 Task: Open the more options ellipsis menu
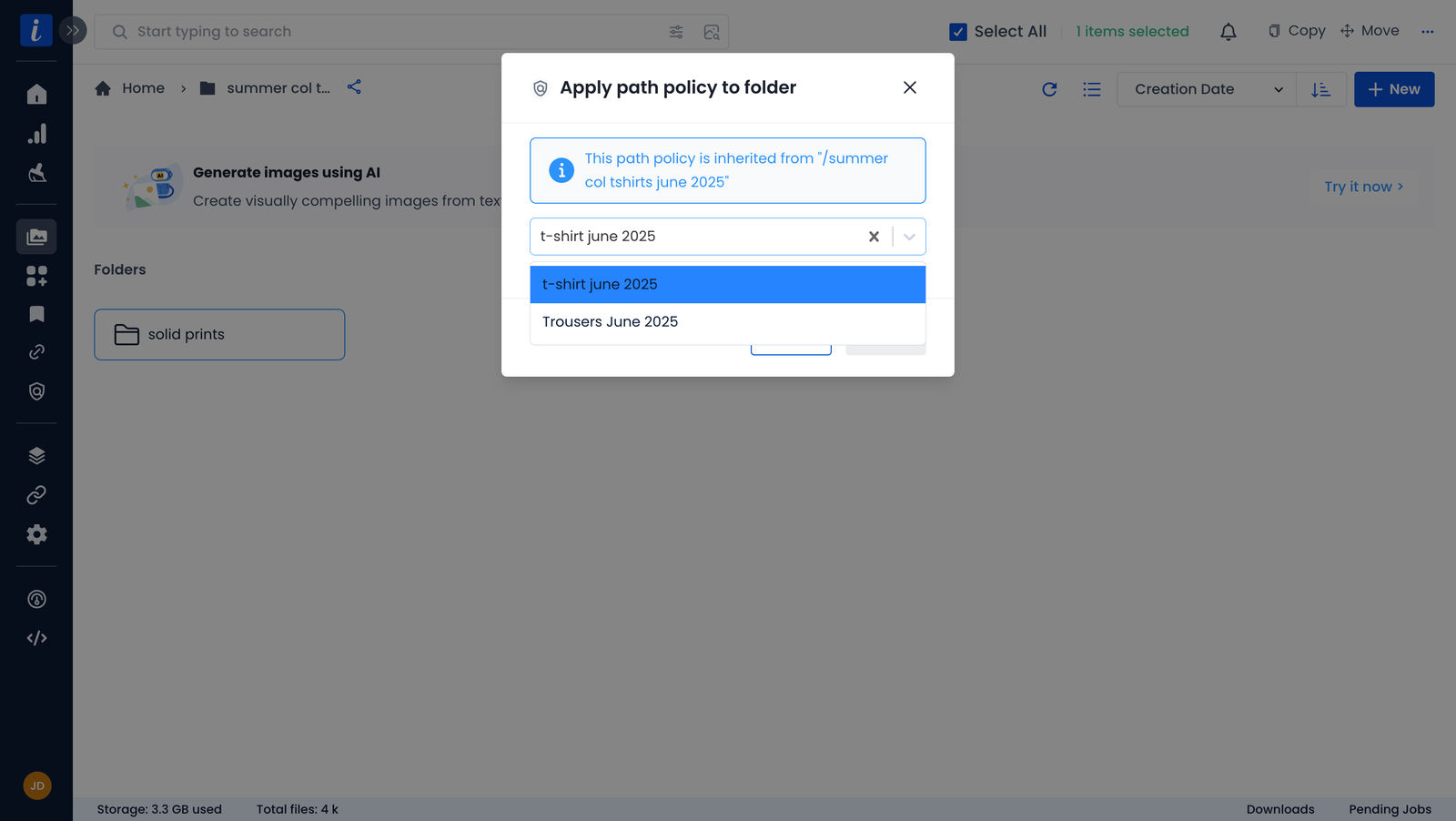click(x=1427, y=31)
